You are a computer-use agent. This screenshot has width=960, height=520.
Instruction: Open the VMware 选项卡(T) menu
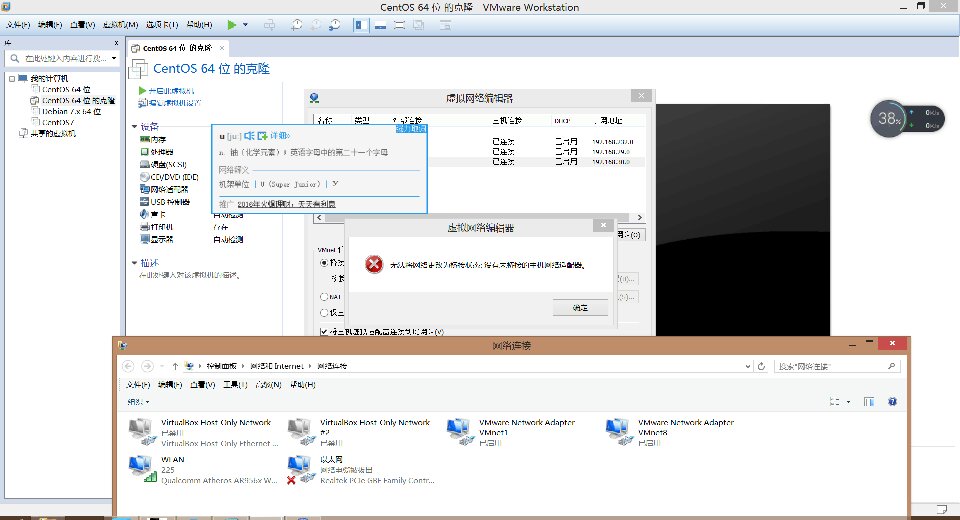pos(162,25)
